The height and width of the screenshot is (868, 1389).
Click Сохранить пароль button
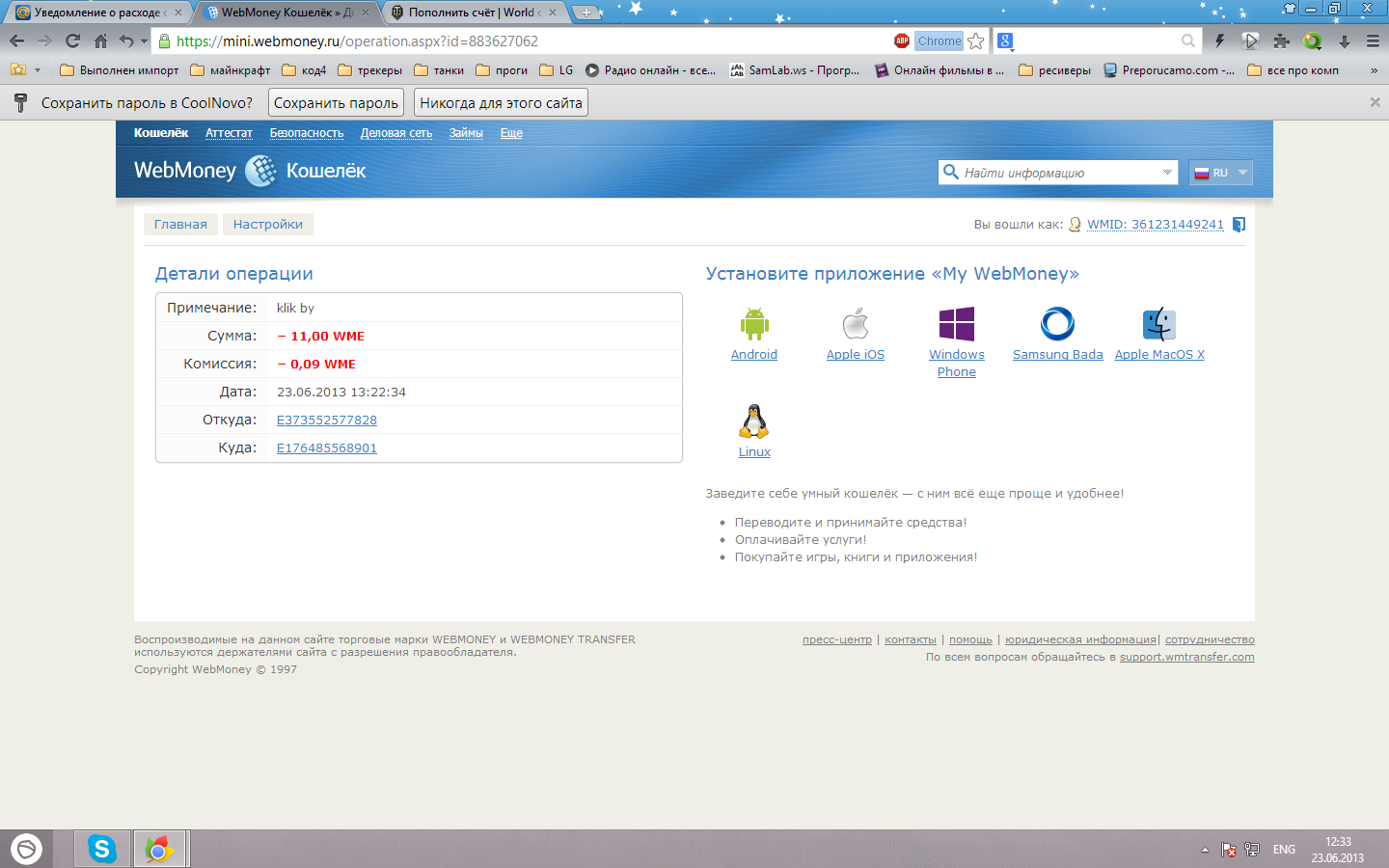click(336, 103)
